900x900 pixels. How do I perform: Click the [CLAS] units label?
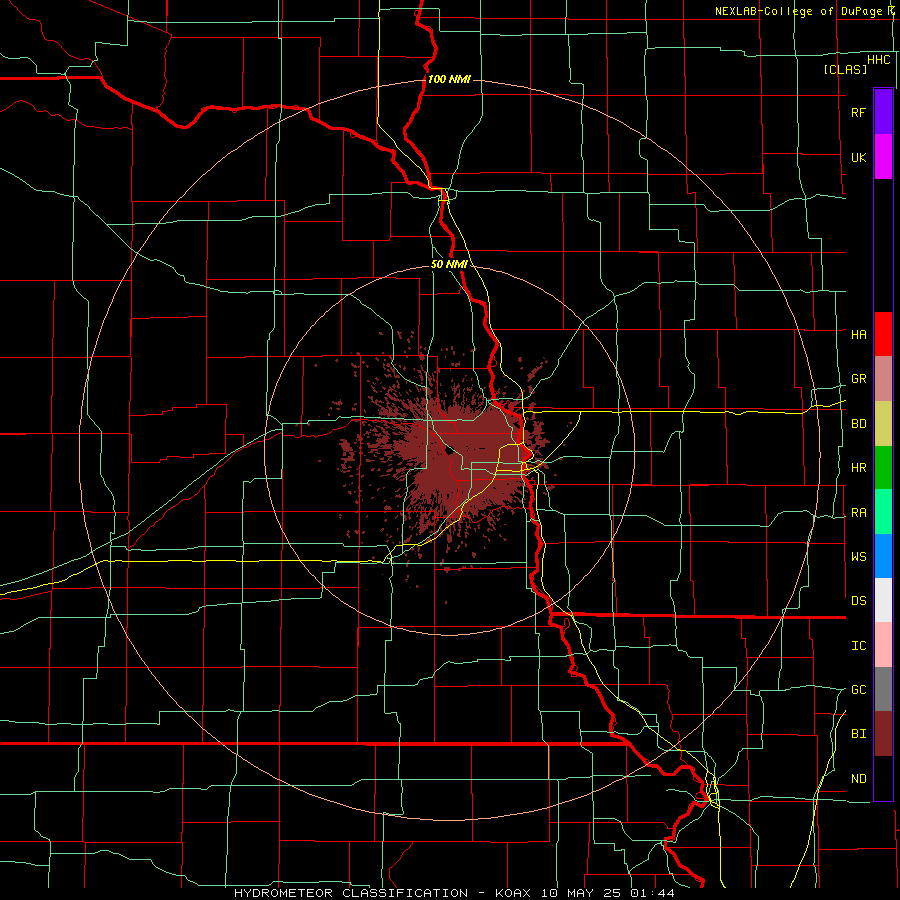point(845,69)
